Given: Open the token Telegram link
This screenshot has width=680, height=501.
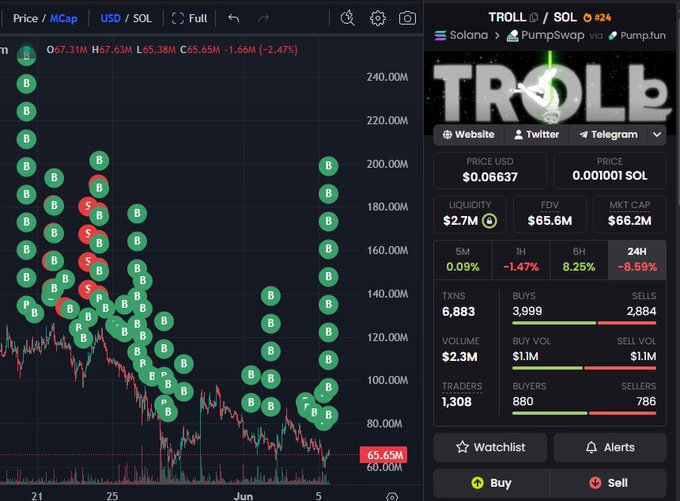Looking at the screenshot, I should tap(608, 134).
